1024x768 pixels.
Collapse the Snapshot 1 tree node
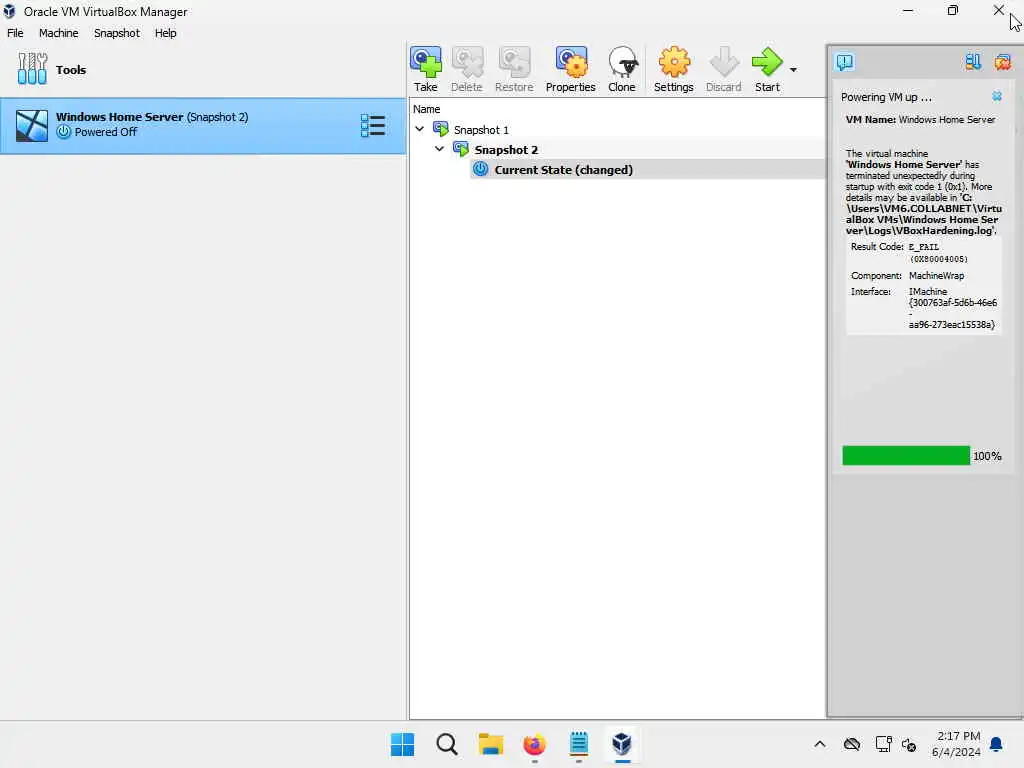(420, 129)
